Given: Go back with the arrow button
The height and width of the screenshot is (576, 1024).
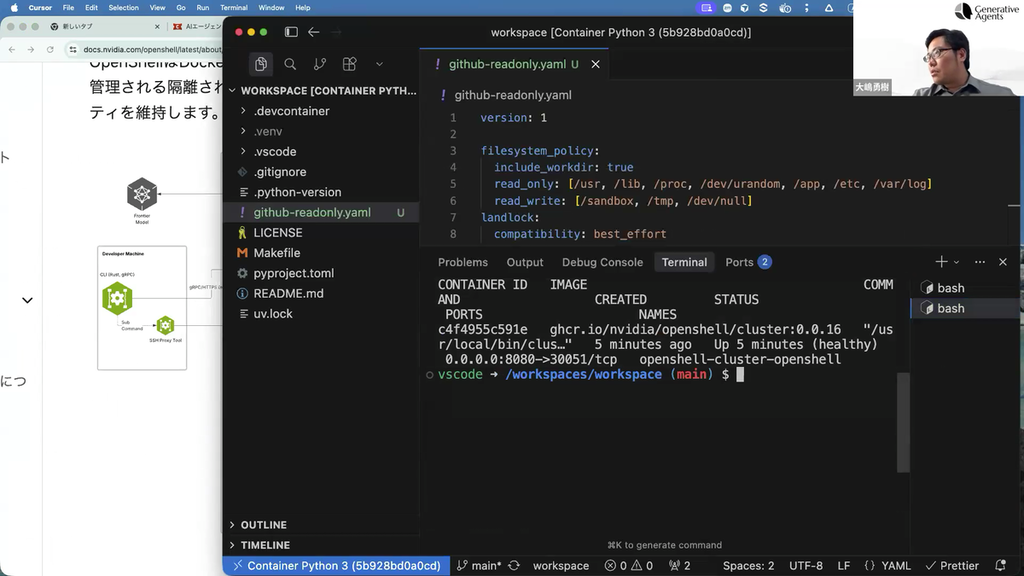Looking at the screenshot, I should [313, 32].
